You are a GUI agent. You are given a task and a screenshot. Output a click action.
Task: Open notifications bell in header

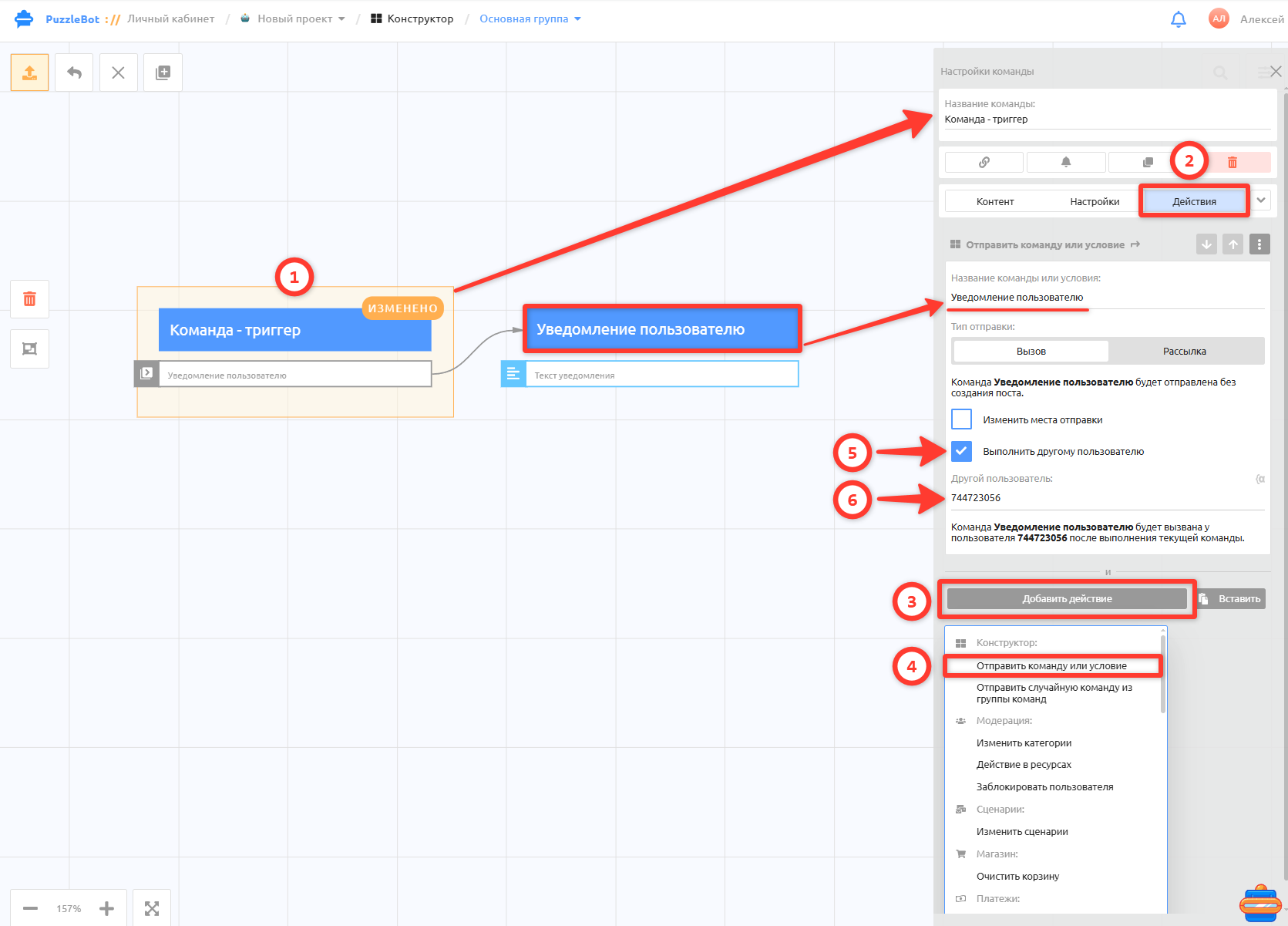click(x=1178, y=19)
